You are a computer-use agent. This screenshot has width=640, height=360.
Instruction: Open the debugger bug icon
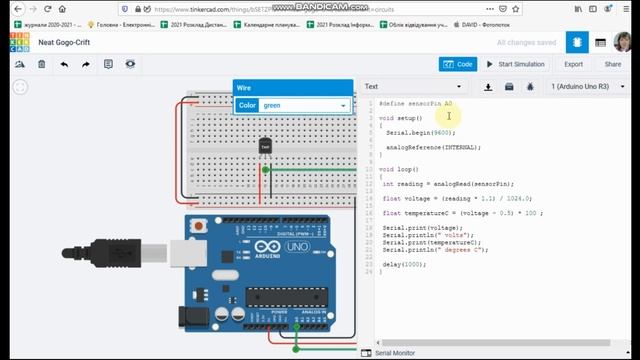click(x=530, y=87)
